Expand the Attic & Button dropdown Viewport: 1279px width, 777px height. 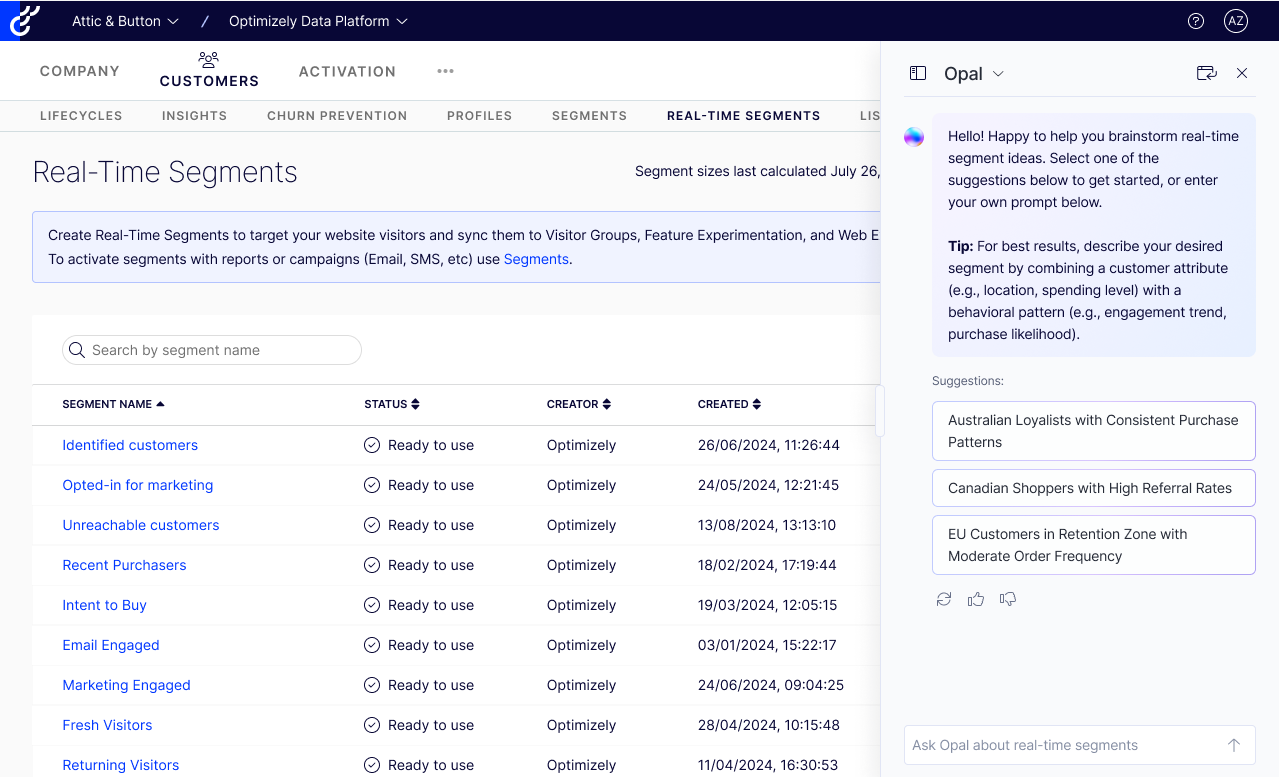tap(125, 21)
